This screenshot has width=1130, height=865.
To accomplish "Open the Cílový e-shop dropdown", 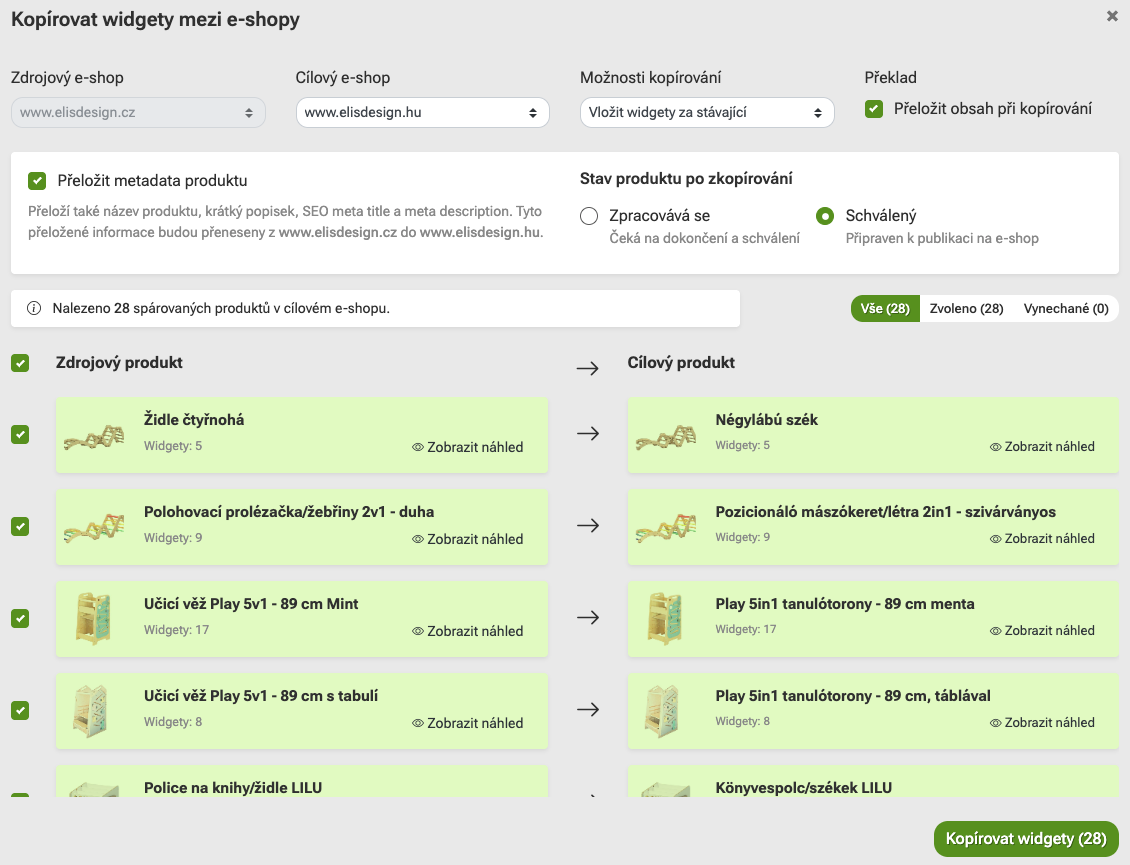I will click(422, 113).
